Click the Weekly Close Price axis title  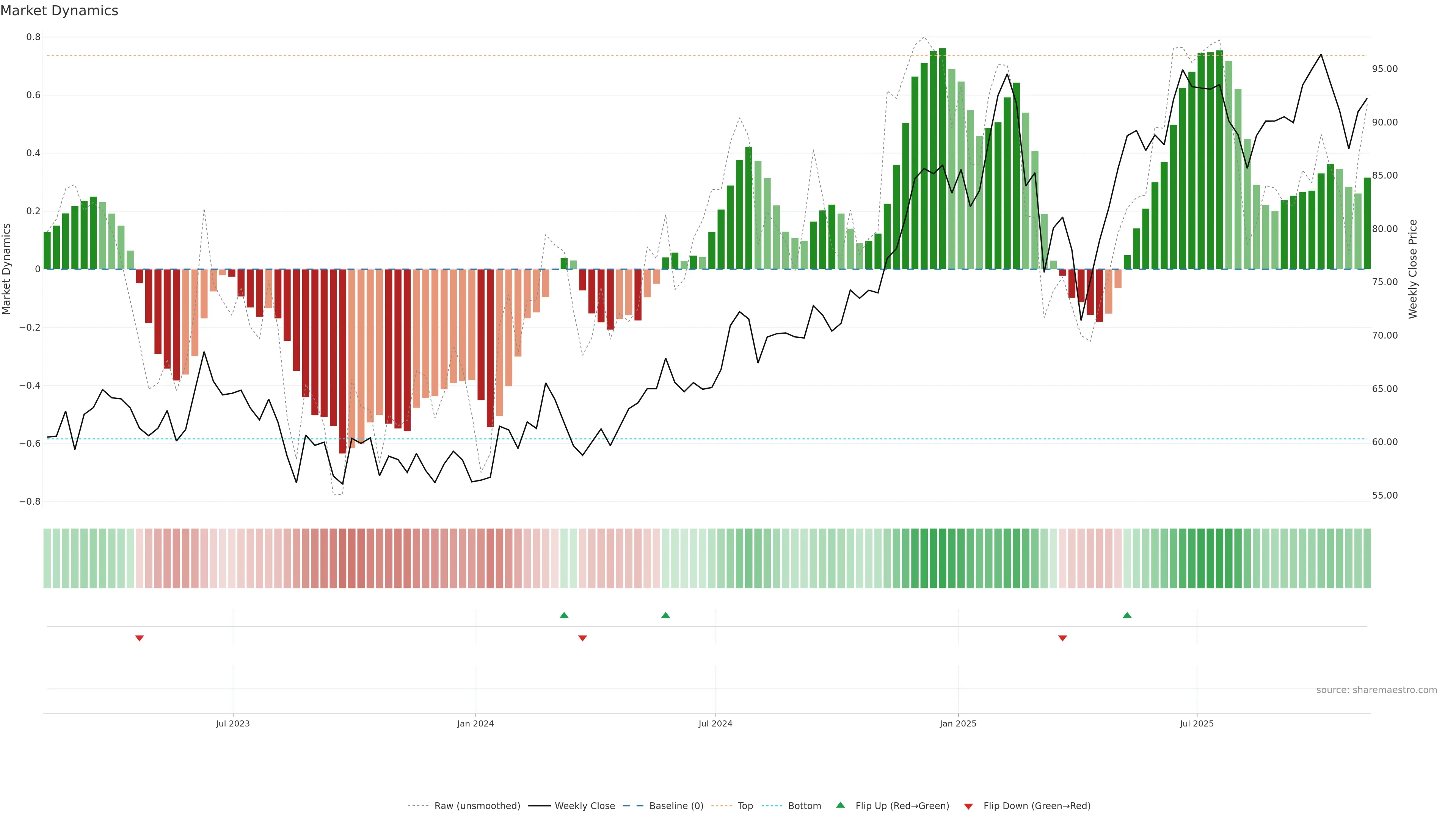(1412, 269)
